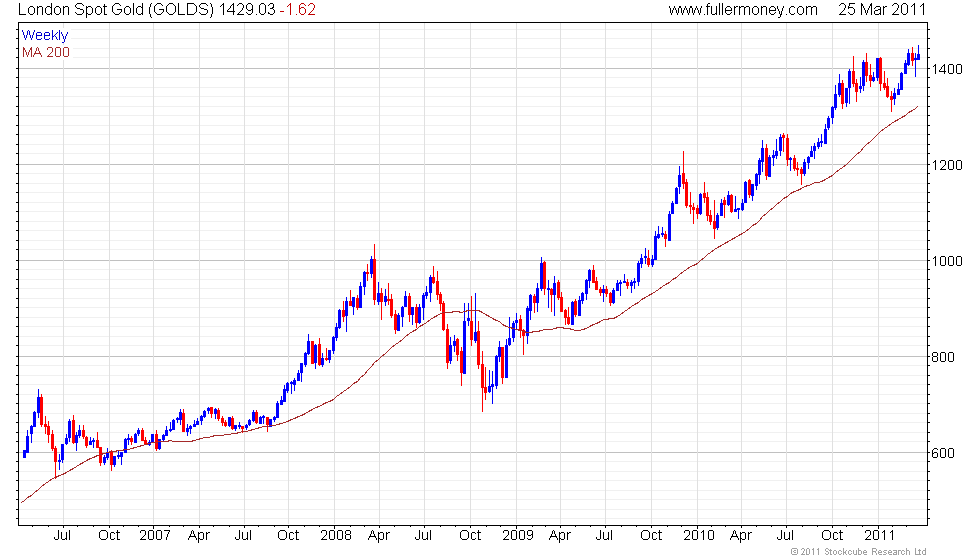Open the www.fullermoney.com link text
980x560 pixels.
pyautogui.click(x=743, y=10)
